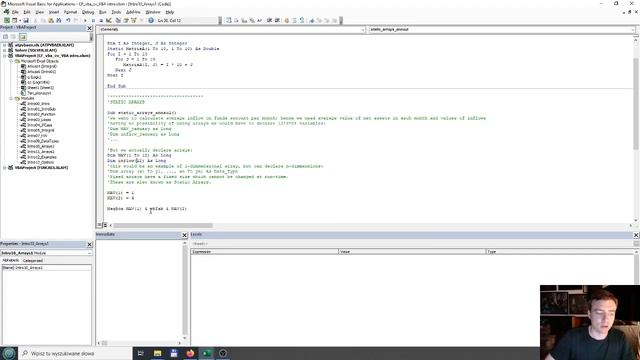This screenshot has height=360, width=640.
Task: Click View Object icon in Project panel
Action: tap(13, 36)
